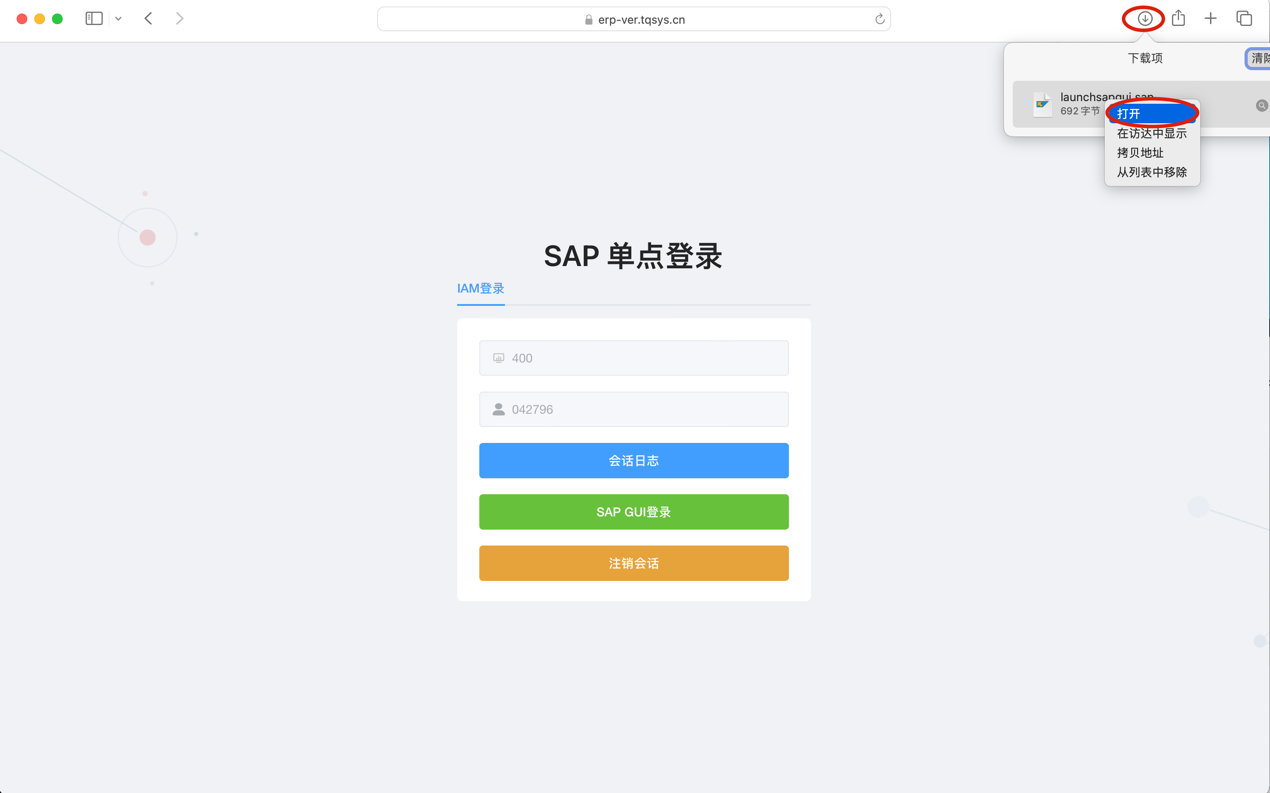Close the Safari window with the red button

[x=22, y=19]
